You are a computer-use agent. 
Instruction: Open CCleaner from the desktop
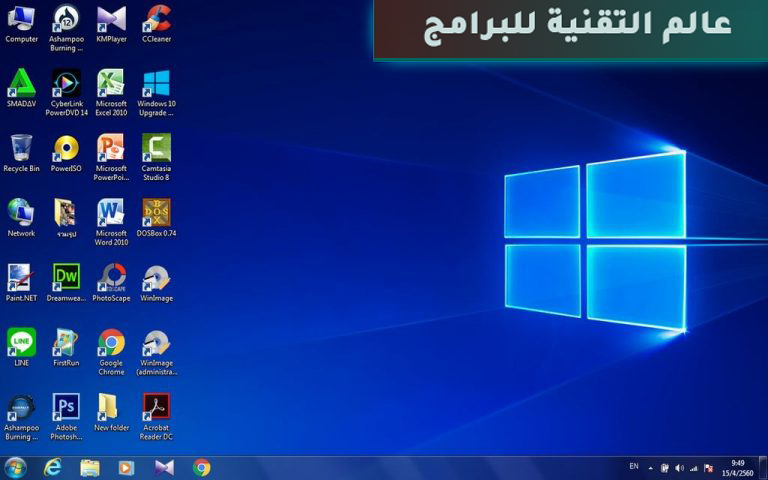pyautogui.click(x=156, y=24)
